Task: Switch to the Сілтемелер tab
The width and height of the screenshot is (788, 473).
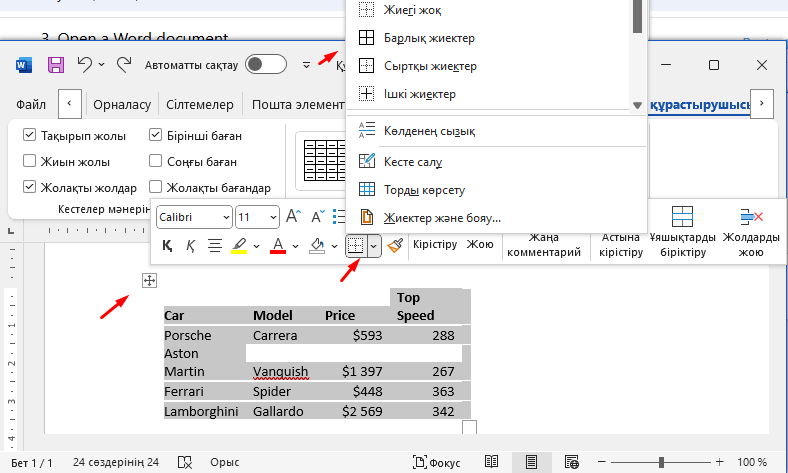Action: (x=200, y=105)
